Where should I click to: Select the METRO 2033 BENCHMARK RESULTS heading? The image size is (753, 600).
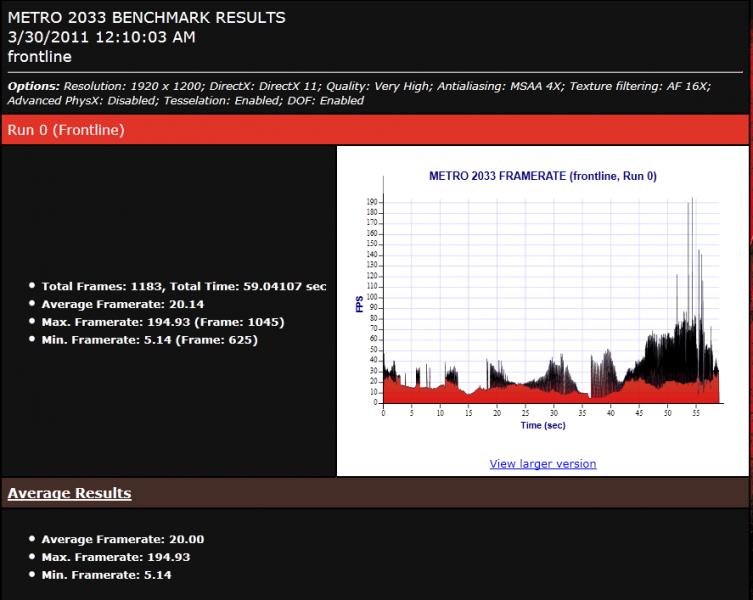tap(146, 17)
